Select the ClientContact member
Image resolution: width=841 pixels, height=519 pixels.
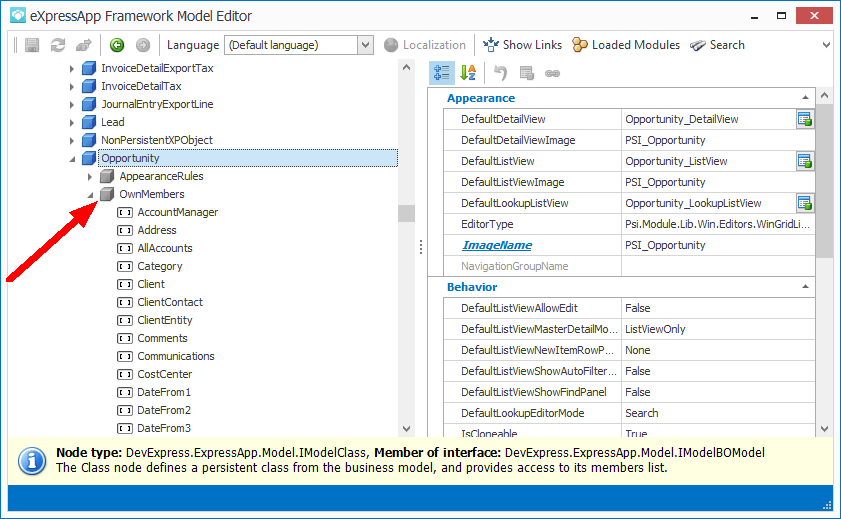point(170,302)
